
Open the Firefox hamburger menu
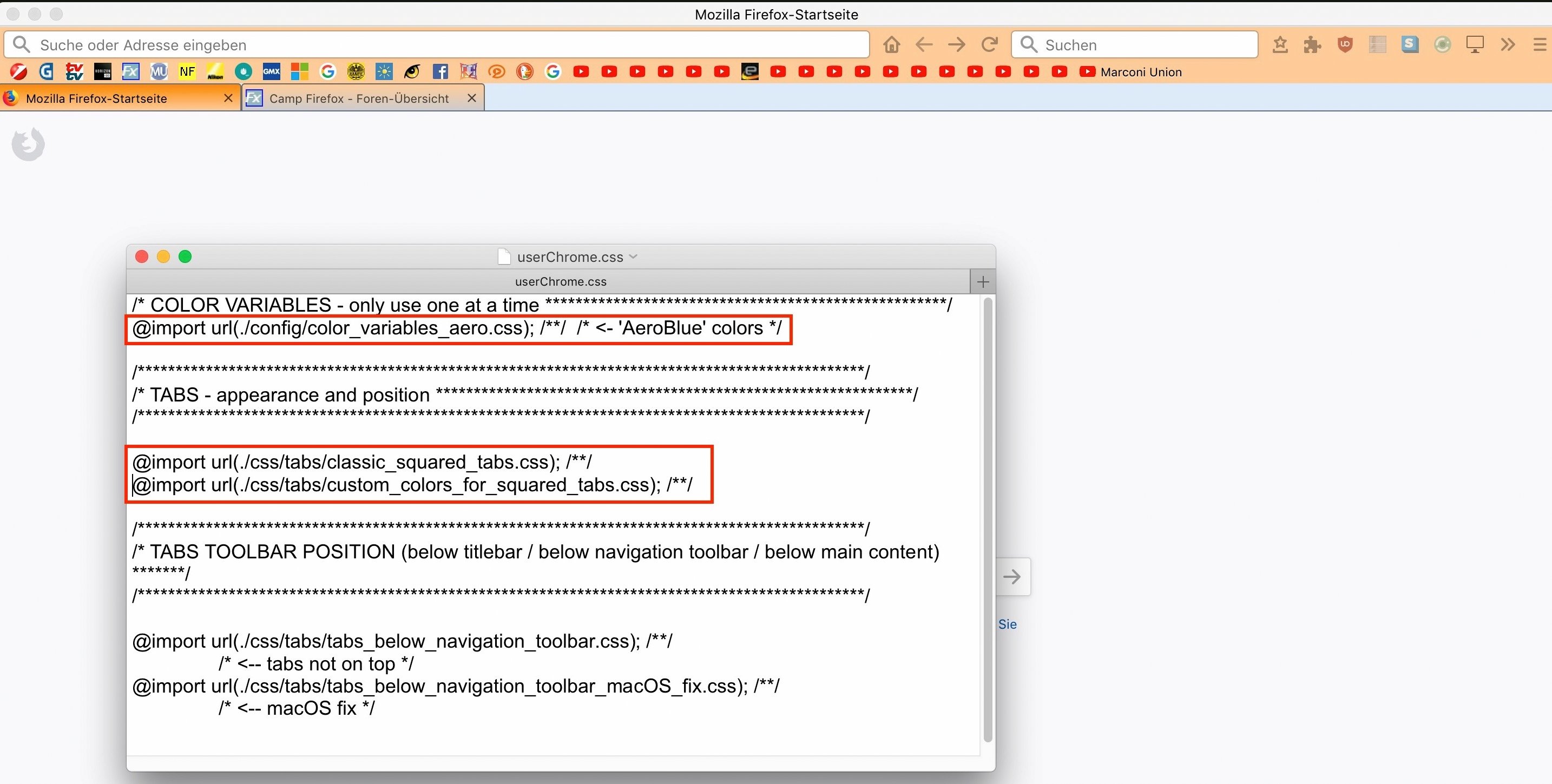click(1539, 44)
